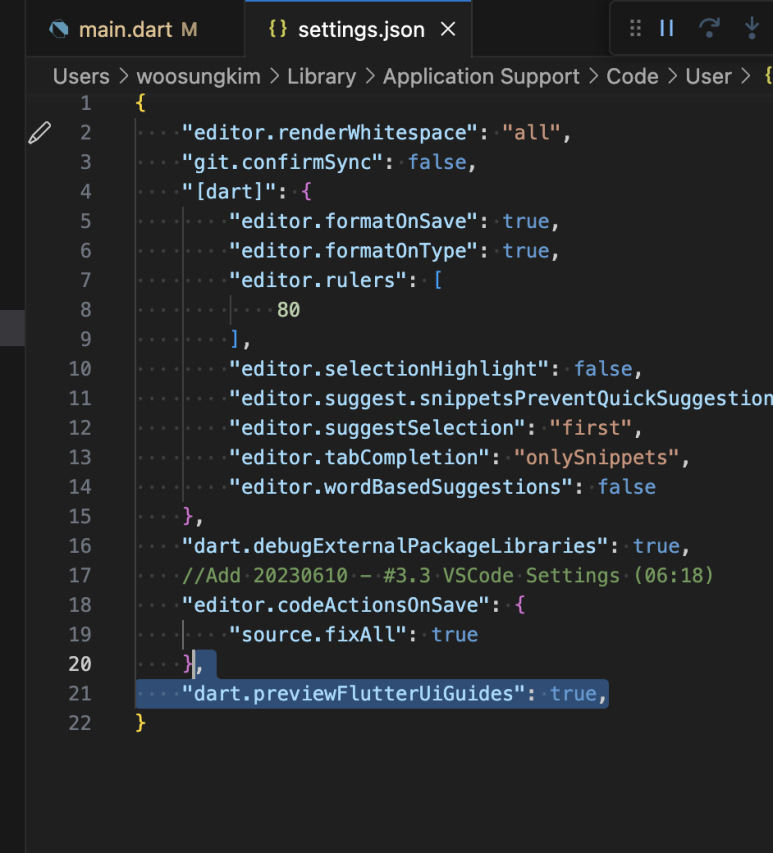This screenshot has height=853, width=773.
Task: Select the settings.json tab
Action: pos(358,29)
